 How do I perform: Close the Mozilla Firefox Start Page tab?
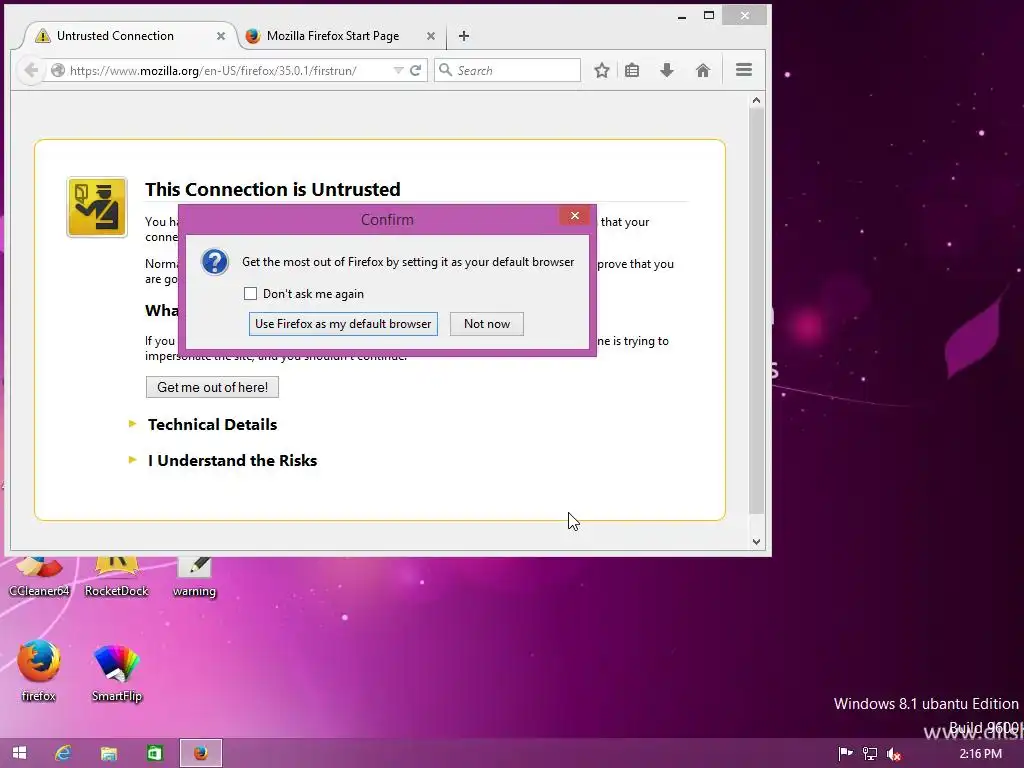click(431, 36)
